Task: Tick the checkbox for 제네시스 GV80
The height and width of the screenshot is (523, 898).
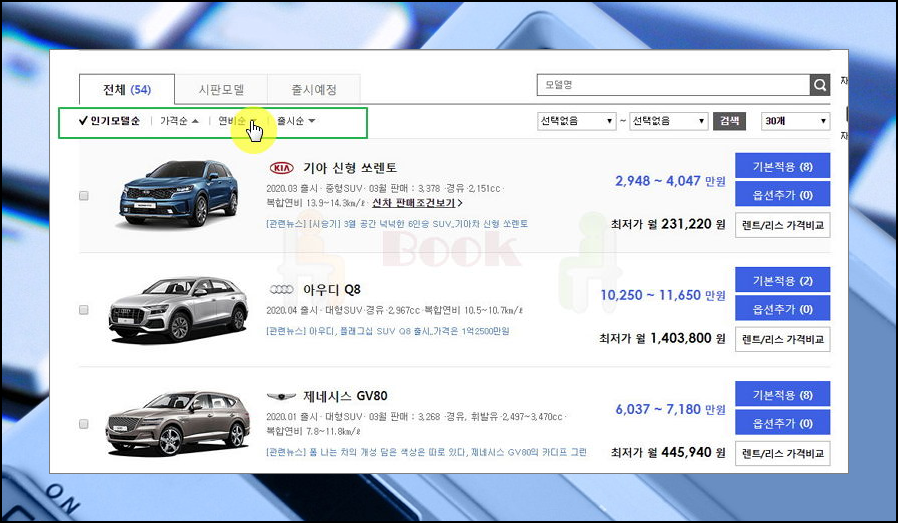Action: pos(84,424)
